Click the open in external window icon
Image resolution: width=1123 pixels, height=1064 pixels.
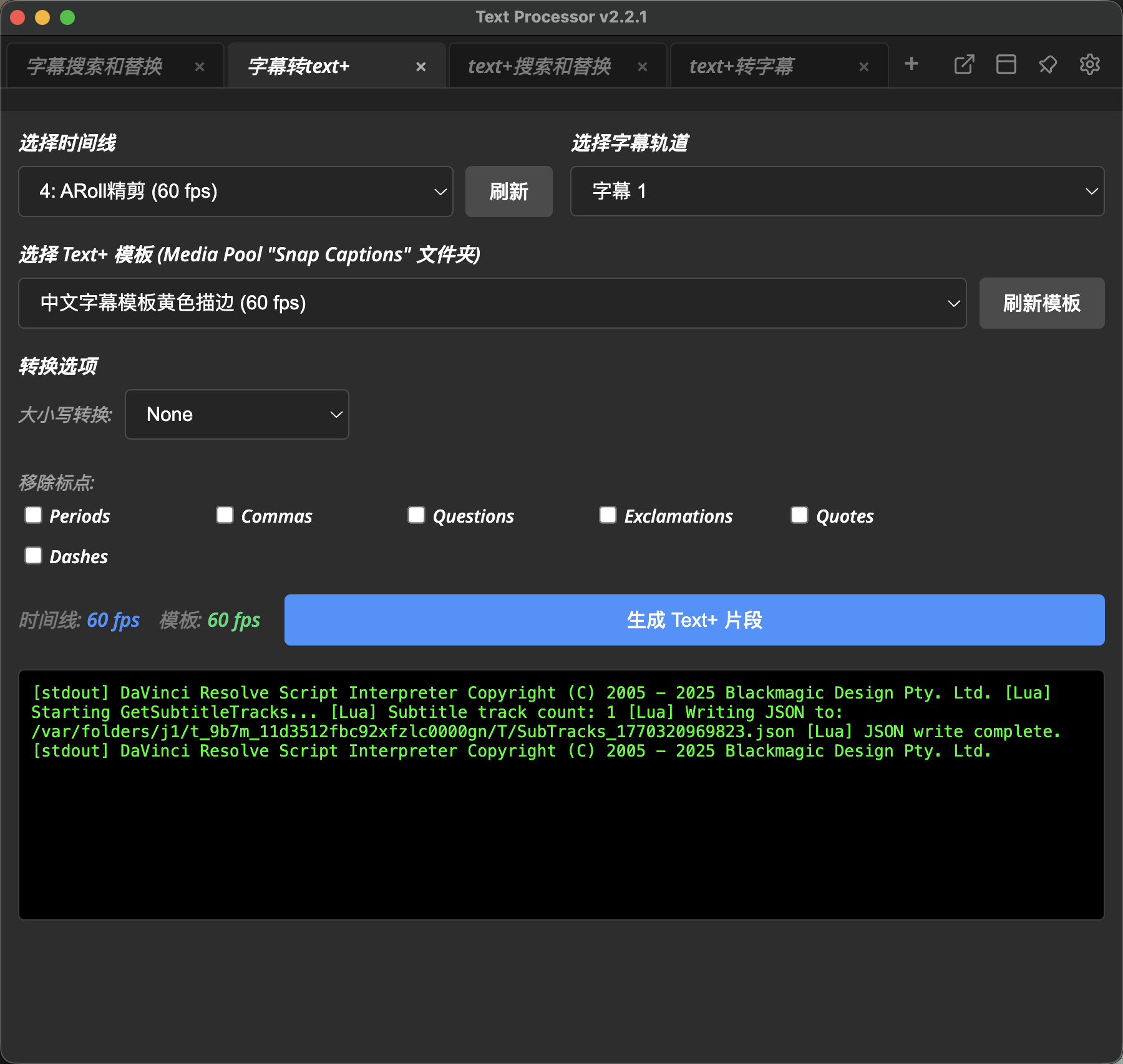click(x=964, y=64)
